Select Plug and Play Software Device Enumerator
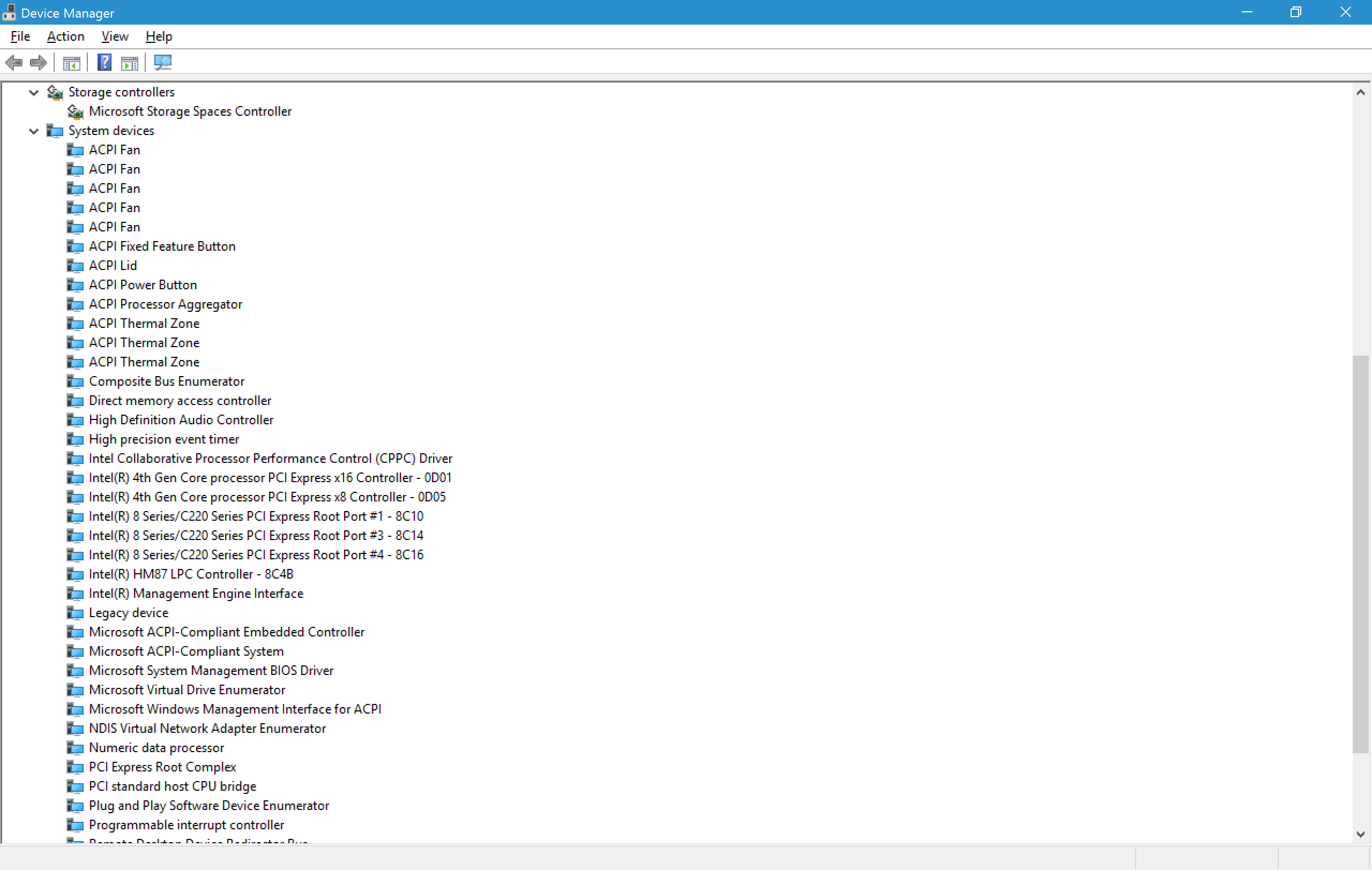The height and width of the screenshot is (870, 1372). point(209,806)
